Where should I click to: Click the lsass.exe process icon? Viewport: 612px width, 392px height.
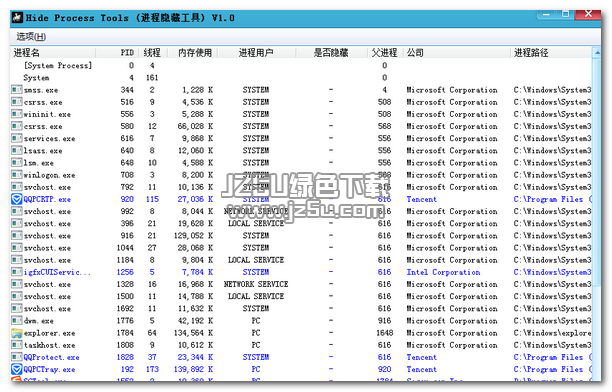coord(17,150)
